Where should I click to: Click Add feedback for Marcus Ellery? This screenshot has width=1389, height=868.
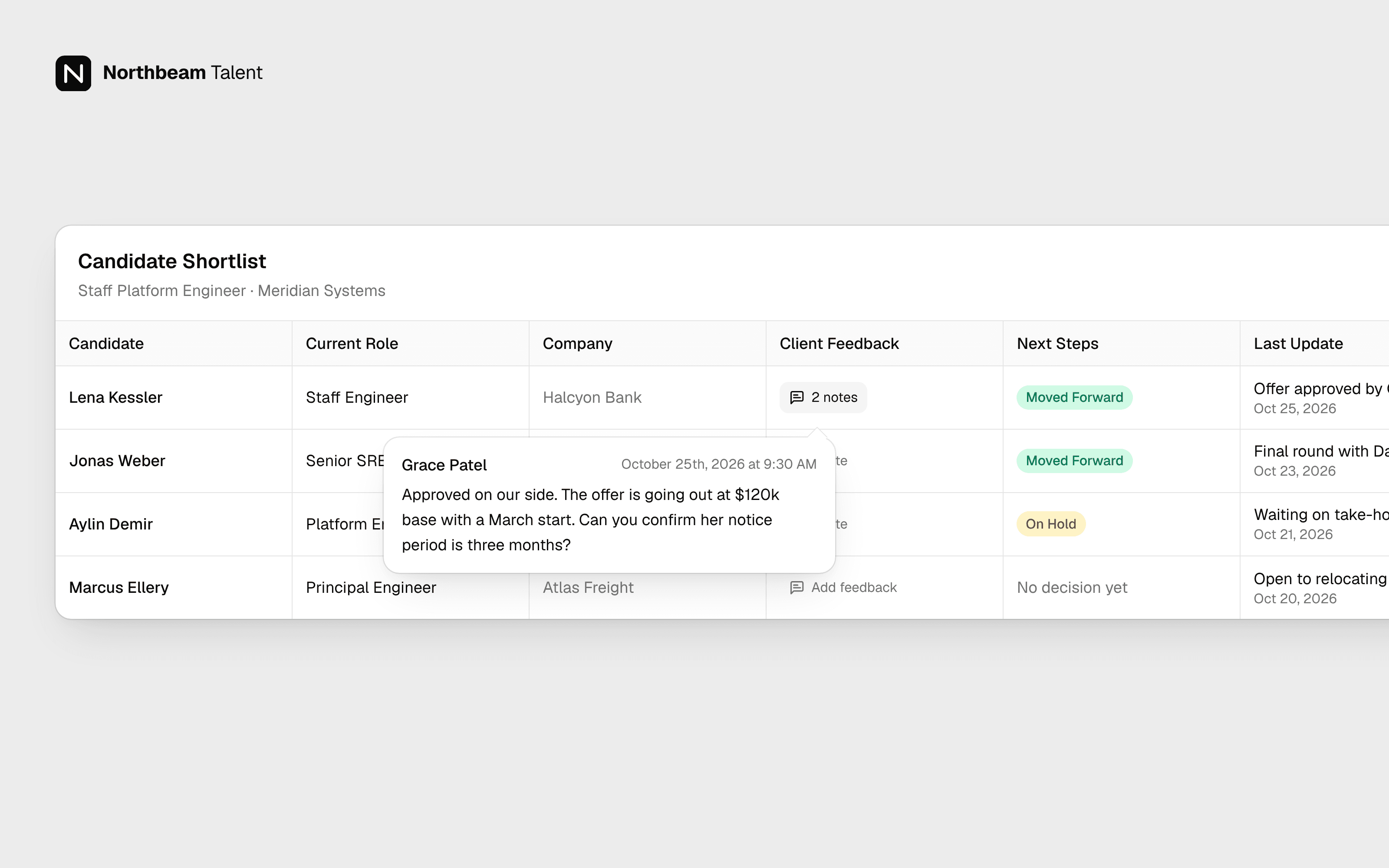click(843, 587)
